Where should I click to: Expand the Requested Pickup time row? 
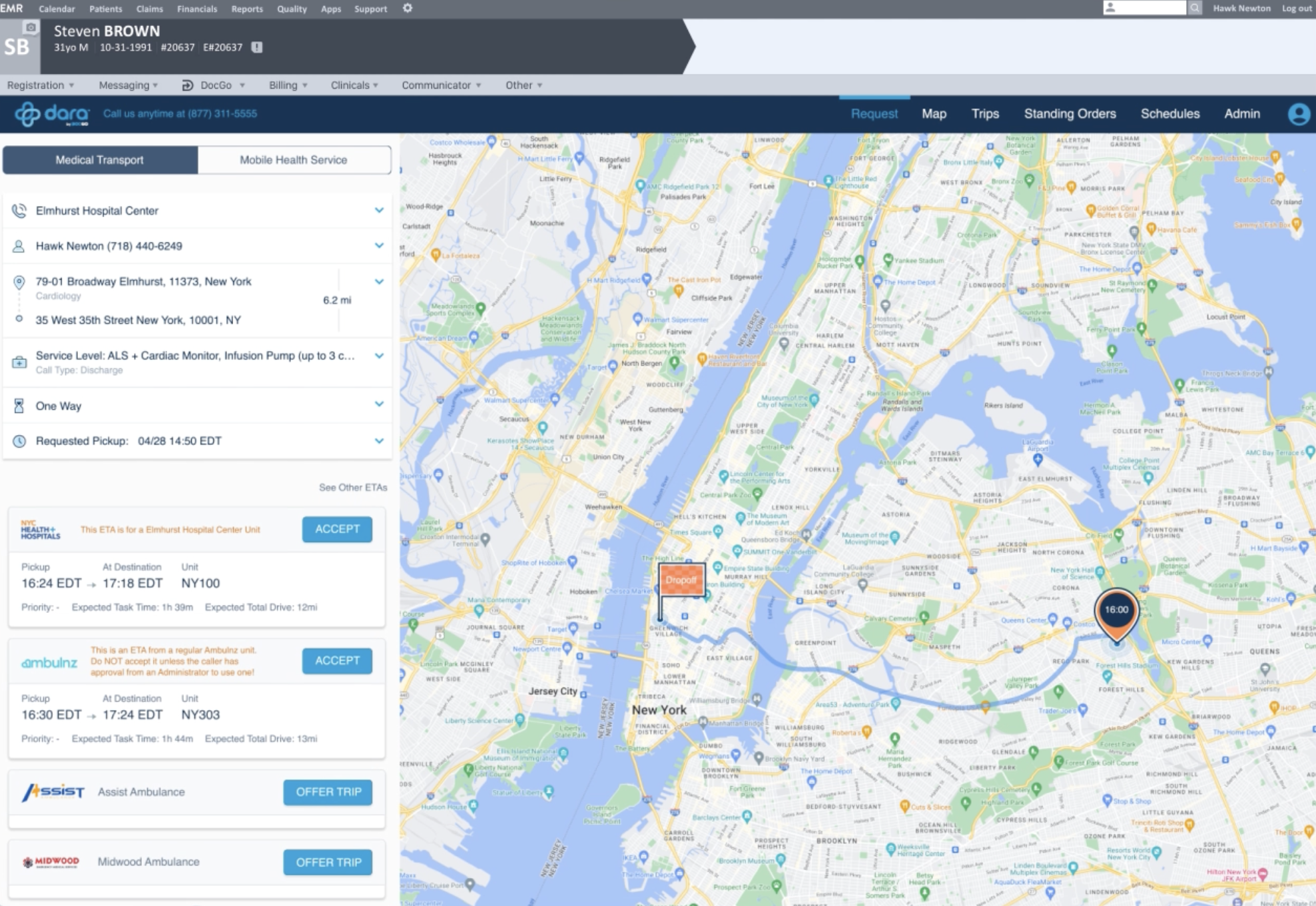pyautogui.click(x=379, y=441)
